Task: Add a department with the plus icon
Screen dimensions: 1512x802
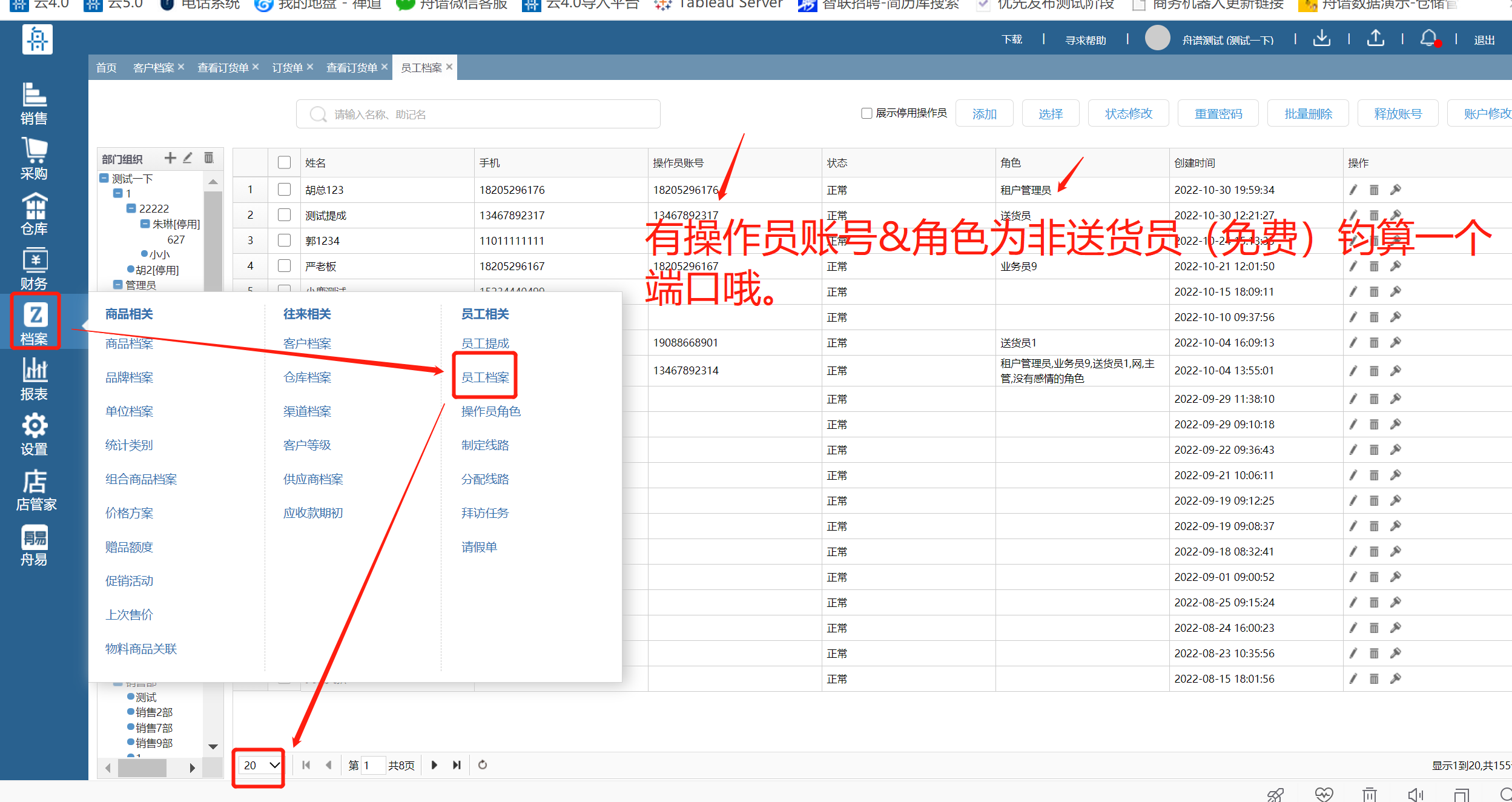Action: [x=170, y=158]
